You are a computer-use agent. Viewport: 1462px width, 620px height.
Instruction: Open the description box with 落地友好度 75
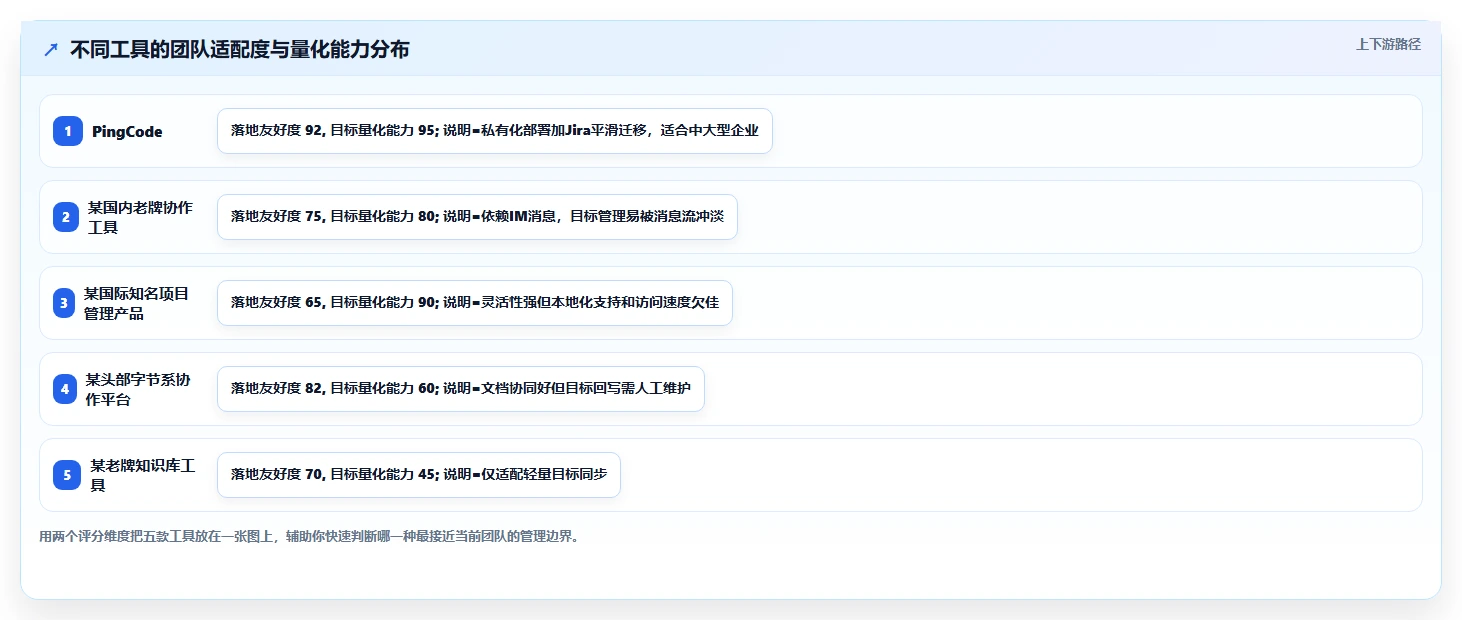pyautogui.click(x=477, y=217)
